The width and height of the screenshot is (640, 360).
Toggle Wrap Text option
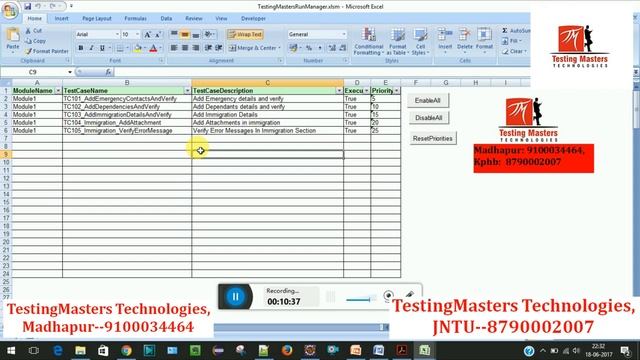click(245, 34)
